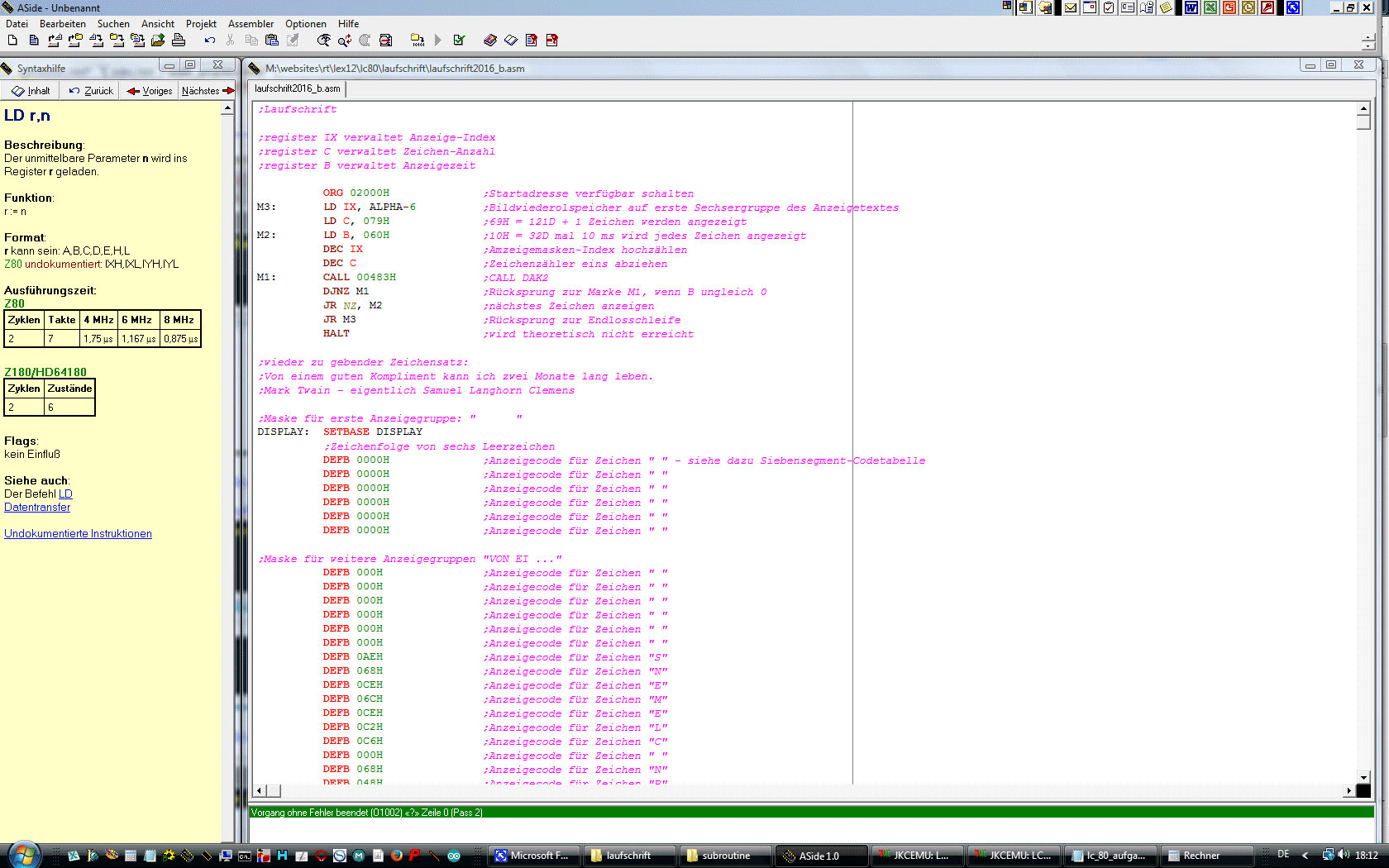1389x868 pixels.
Task: Click the green open folder icon
Action: [x=158, y=40]
